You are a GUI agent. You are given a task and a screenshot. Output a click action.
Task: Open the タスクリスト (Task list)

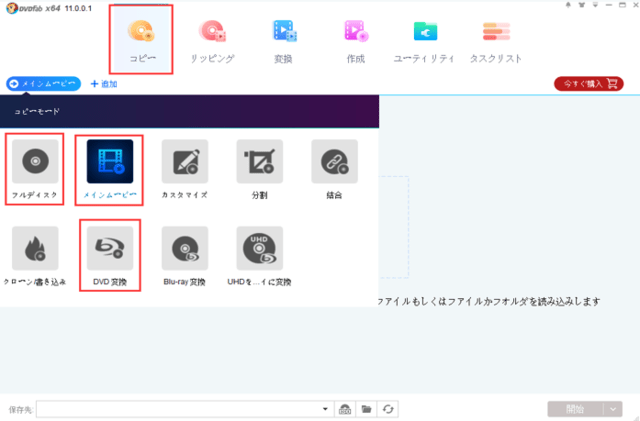497,38
